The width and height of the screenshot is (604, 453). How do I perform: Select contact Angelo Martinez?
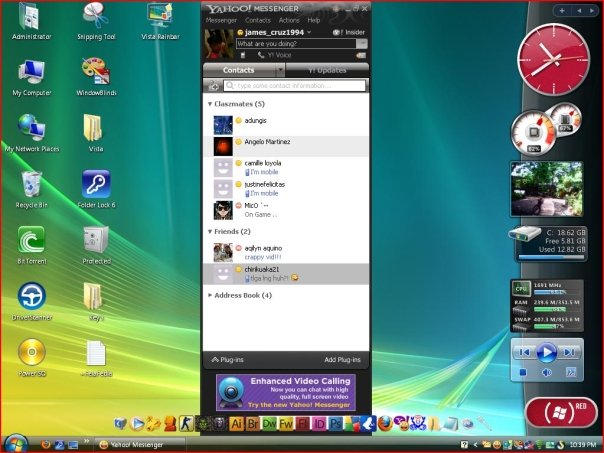point(285,146)
